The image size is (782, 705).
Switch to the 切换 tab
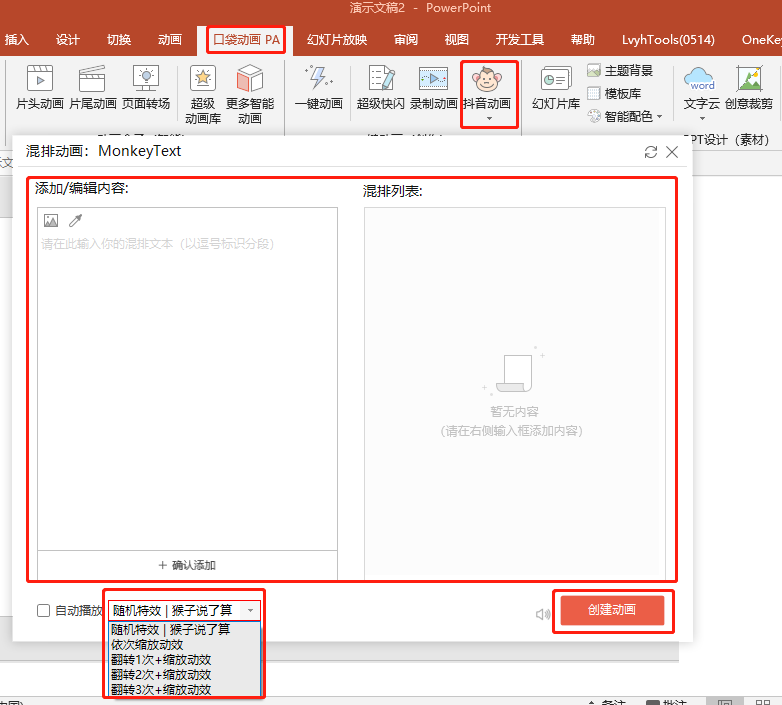tap(119, 39)
